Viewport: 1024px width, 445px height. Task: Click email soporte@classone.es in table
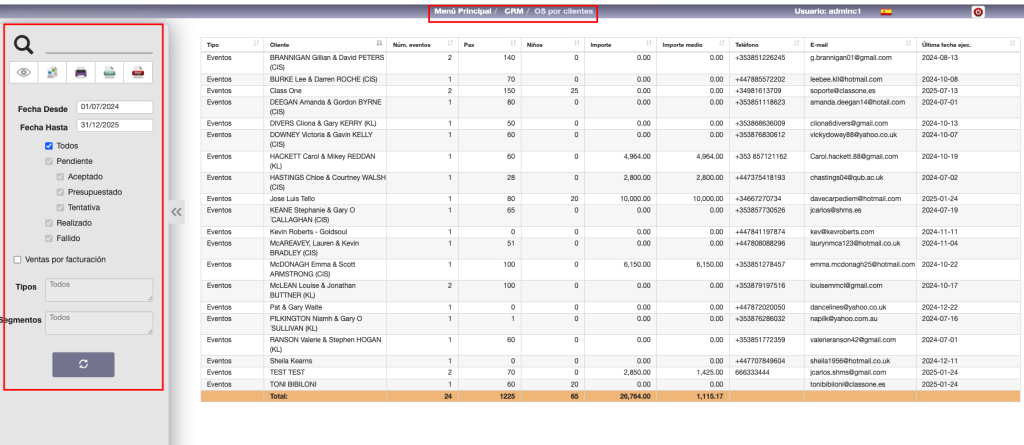coord(844,90)
